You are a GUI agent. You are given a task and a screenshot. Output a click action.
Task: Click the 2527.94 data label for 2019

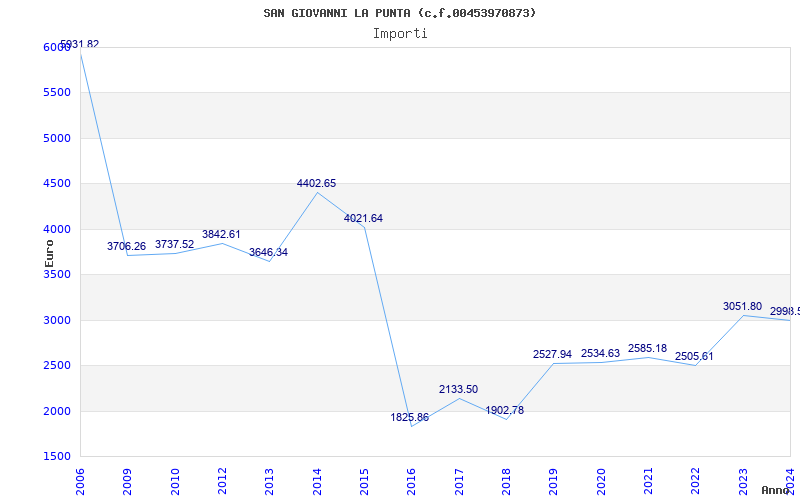[x=552, y=354]
